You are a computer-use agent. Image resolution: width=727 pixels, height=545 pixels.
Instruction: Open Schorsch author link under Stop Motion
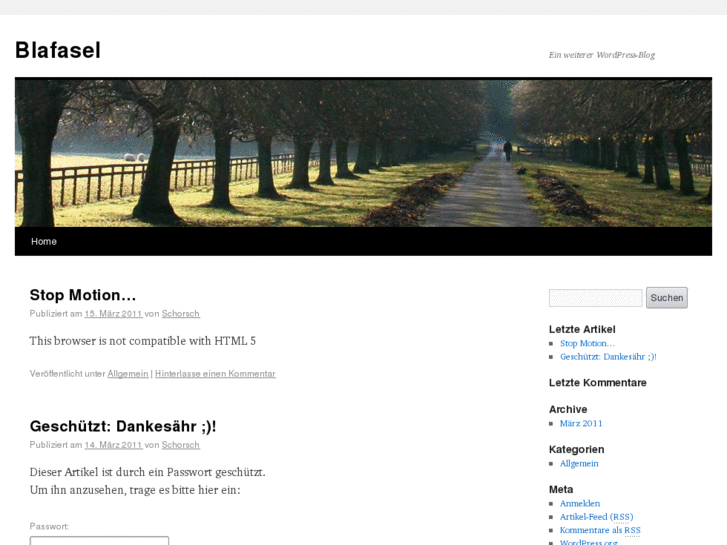coord(180,314)
